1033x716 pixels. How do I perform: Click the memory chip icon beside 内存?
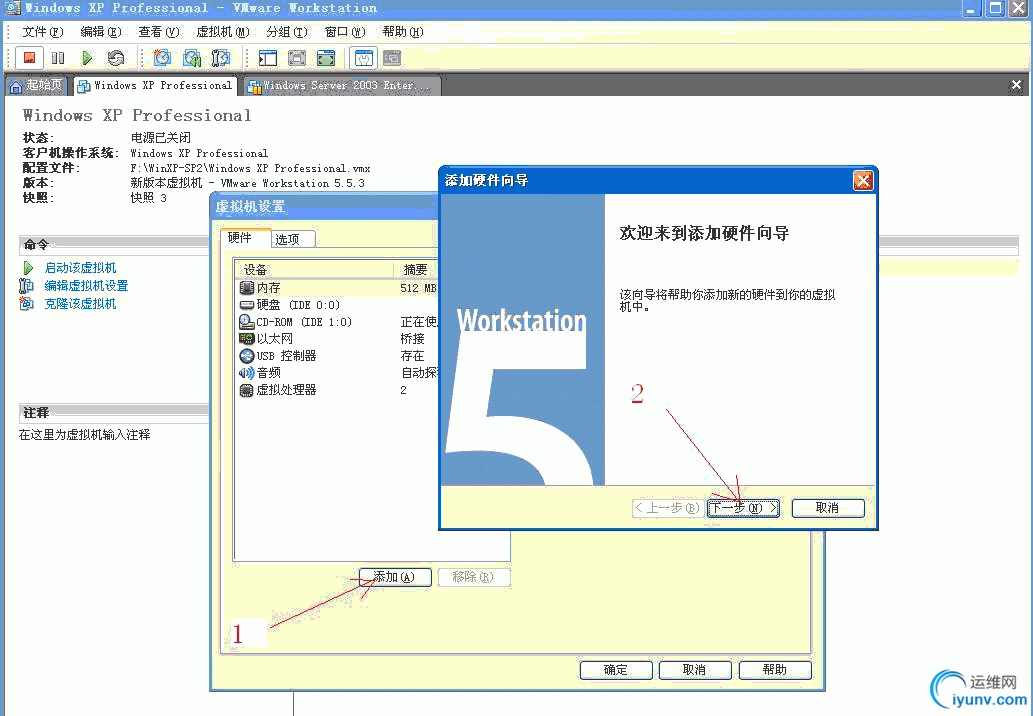pyautogui.click(x=246, y=288)
